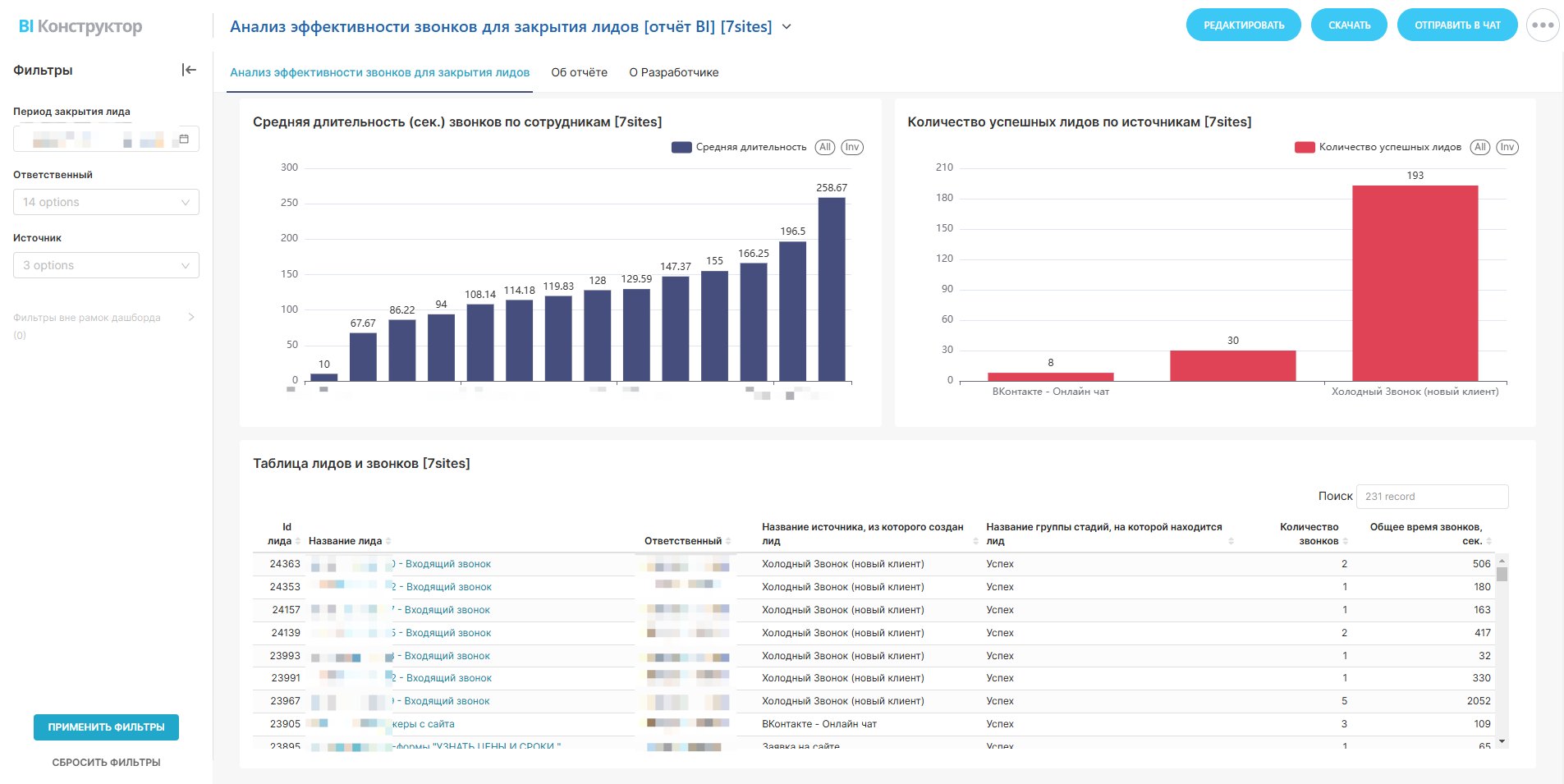This screenshot has height=784, width=1564.
Task: Open lead 24157 Входящий звонок link
Action: (441, 610)
